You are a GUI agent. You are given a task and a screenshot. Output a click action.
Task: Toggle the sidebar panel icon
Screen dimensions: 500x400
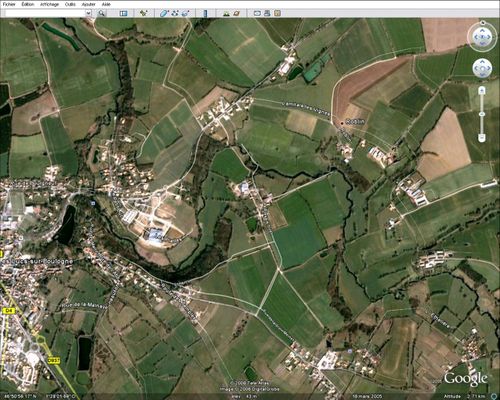pos(124,13)
